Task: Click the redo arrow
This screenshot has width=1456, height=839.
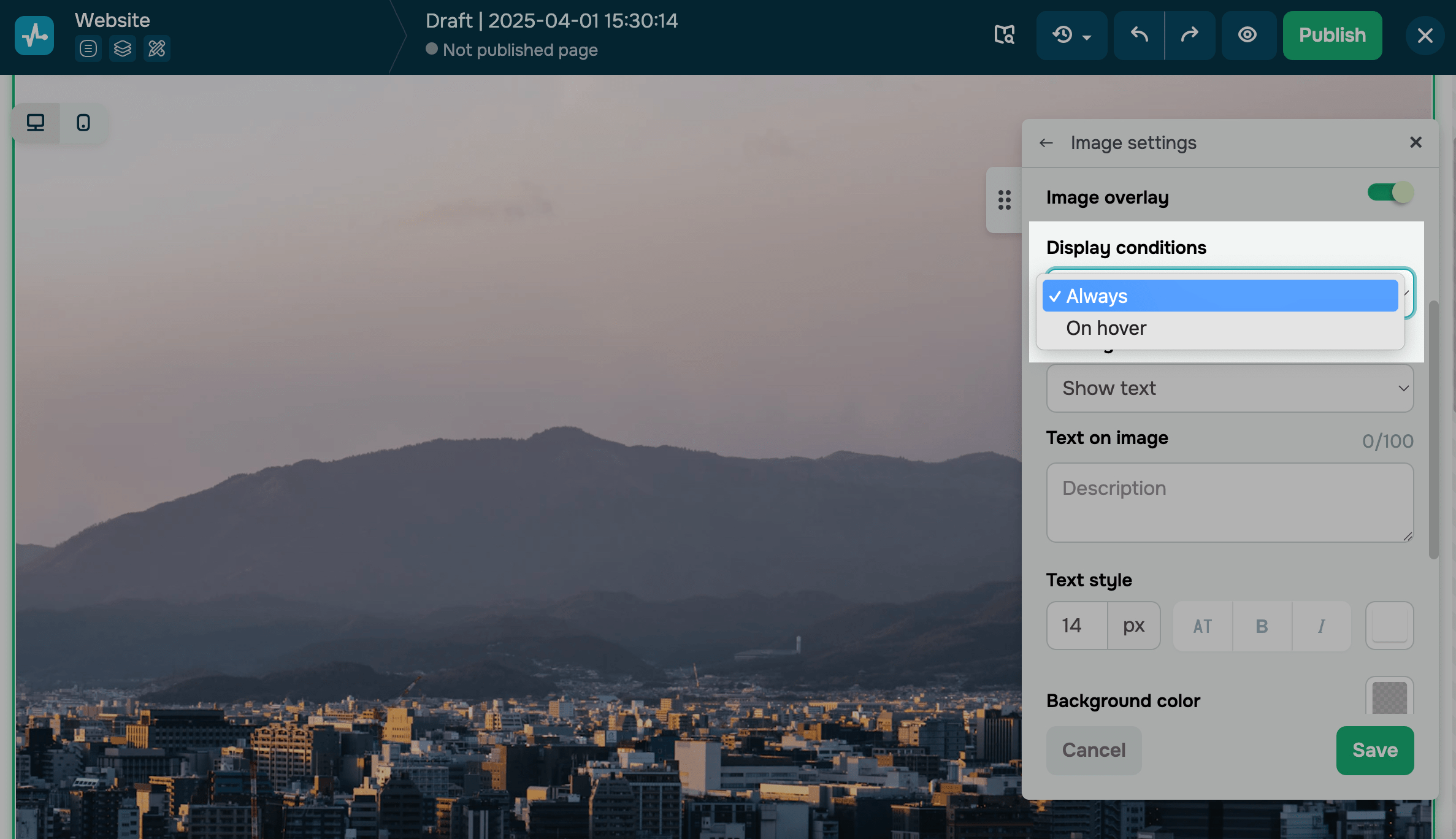Action: [1190, 35]
